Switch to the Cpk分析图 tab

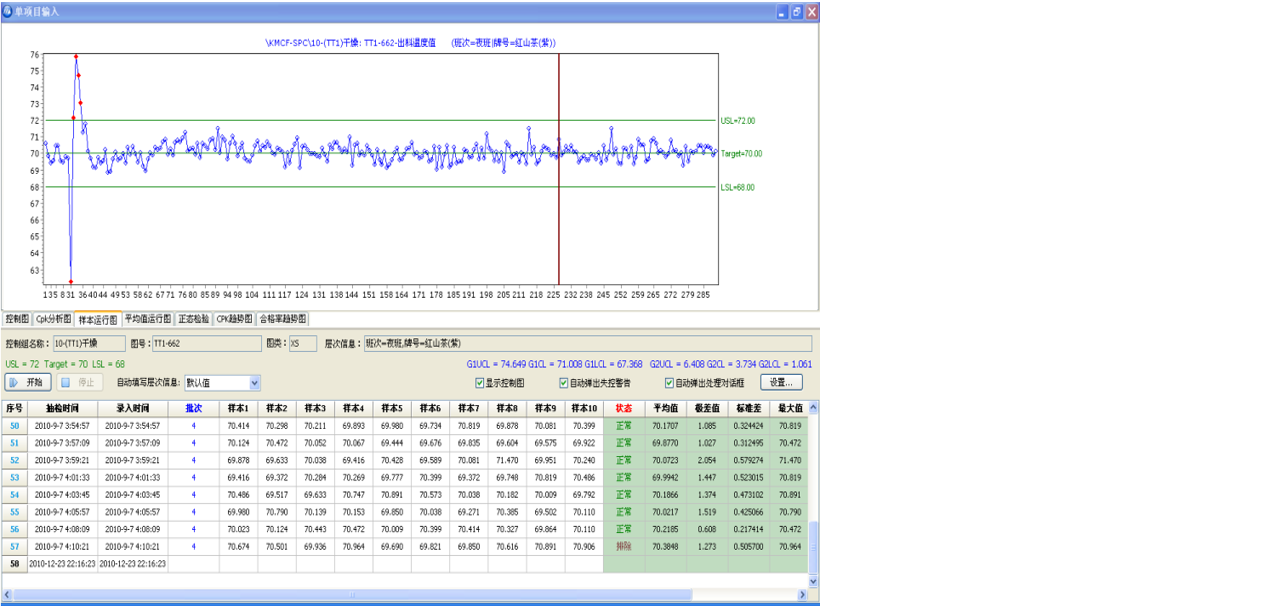pyautogui.click(x=54, y=319)
